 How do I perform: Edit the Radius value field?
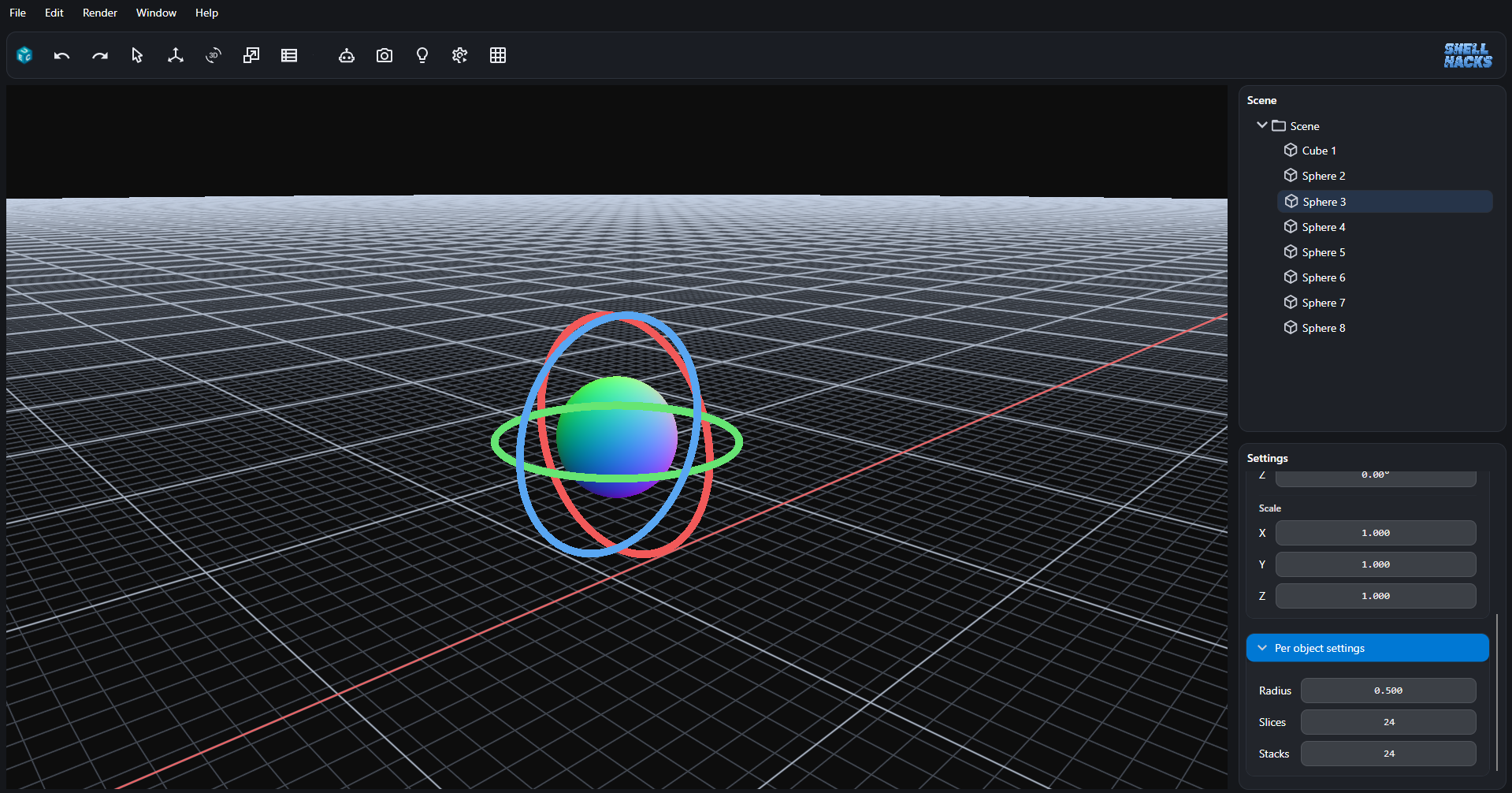pyautogui.click(x=1388, y=690)
